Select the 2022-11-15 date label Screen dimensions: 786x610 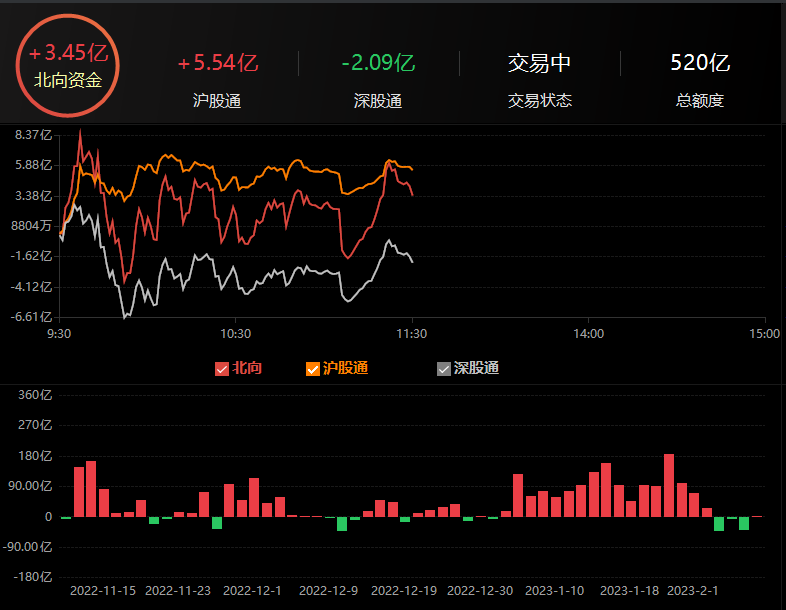pos(103,591)
